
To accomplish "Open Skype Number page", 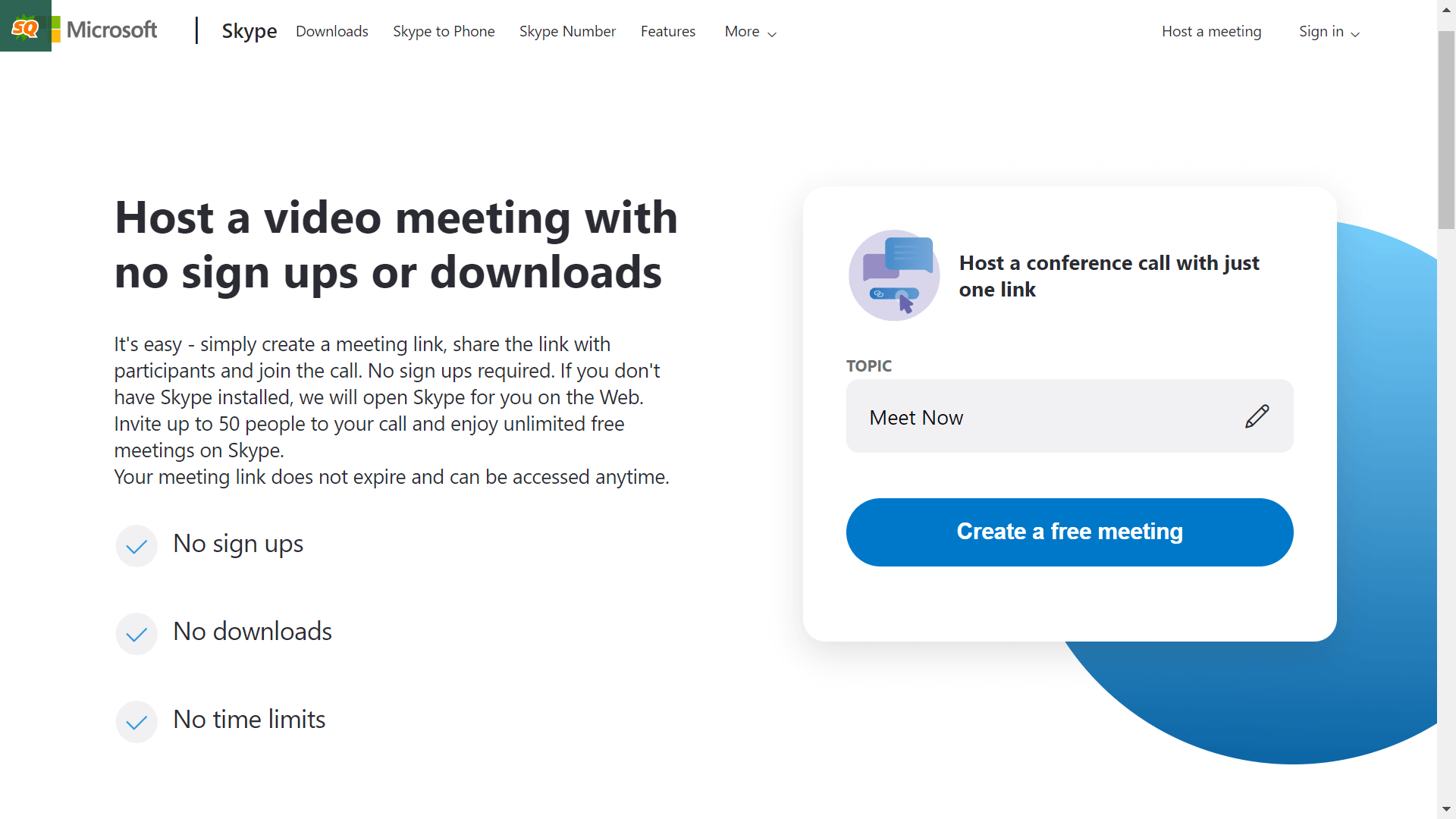I will (x=567, y=31).
